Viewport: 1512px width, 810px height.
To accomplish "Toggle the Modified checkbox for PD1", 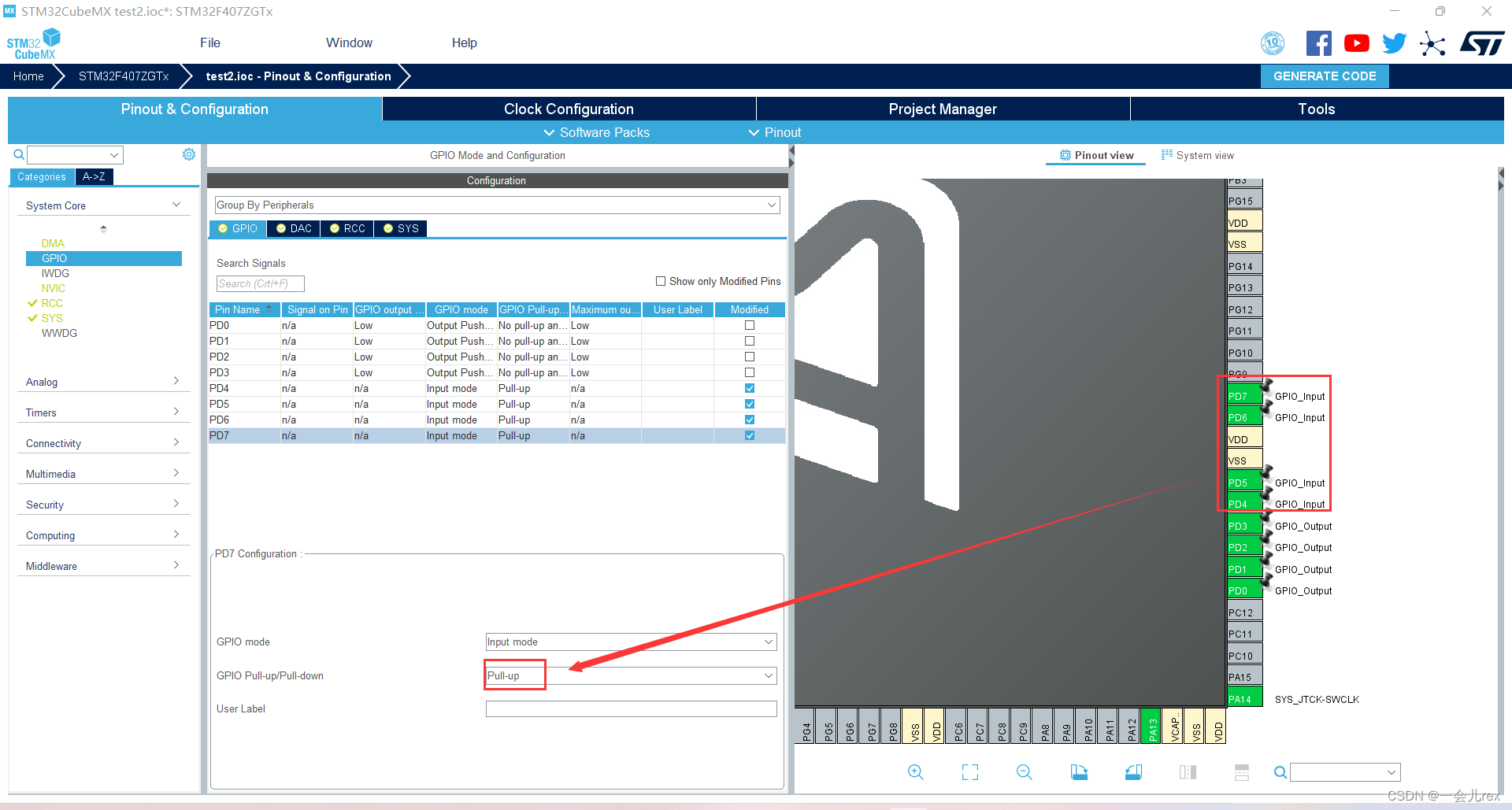I will [750, 341].
